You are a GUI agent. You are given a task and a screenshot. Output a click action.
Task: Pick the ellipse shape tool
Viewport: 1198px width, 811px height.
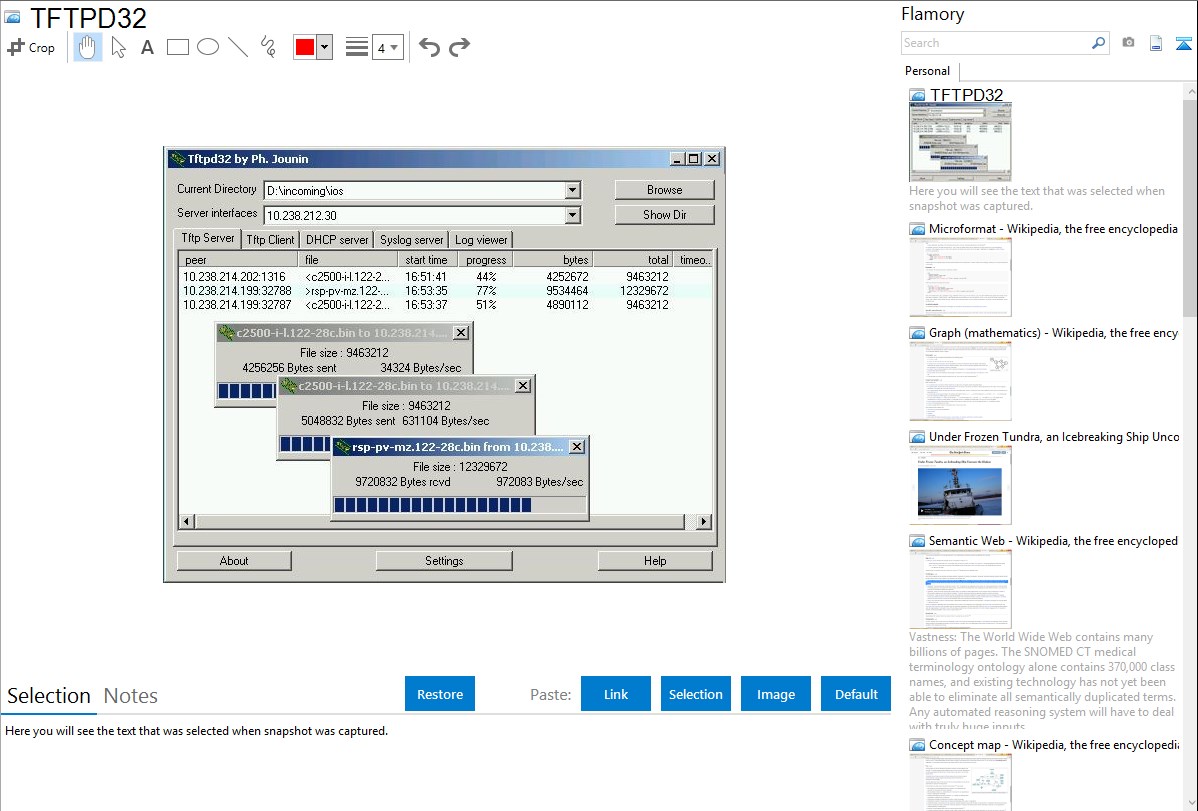208,47
